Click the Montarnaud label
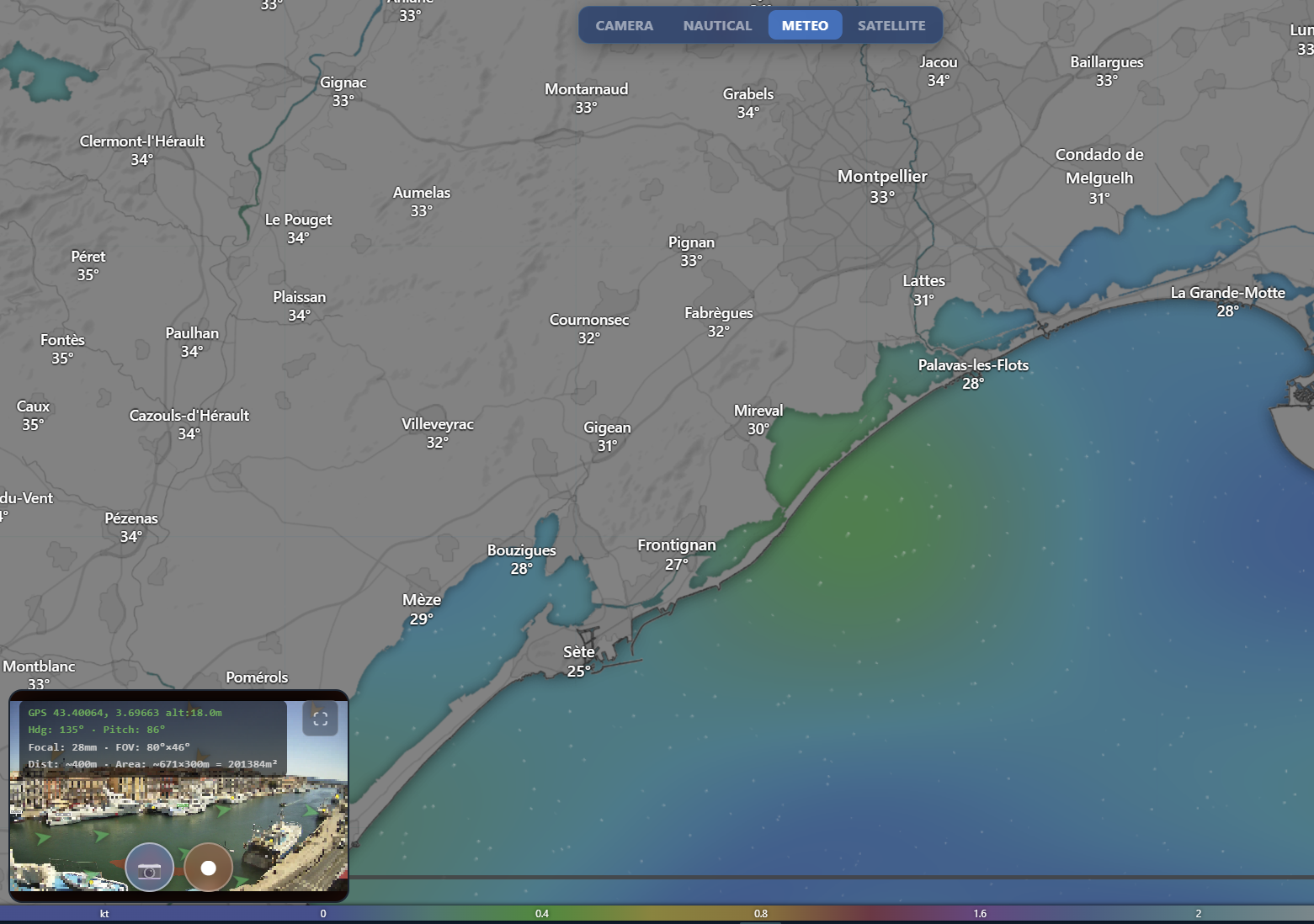Image resolution: width=1314 pixels, height=924 pixels. point(586,89)
